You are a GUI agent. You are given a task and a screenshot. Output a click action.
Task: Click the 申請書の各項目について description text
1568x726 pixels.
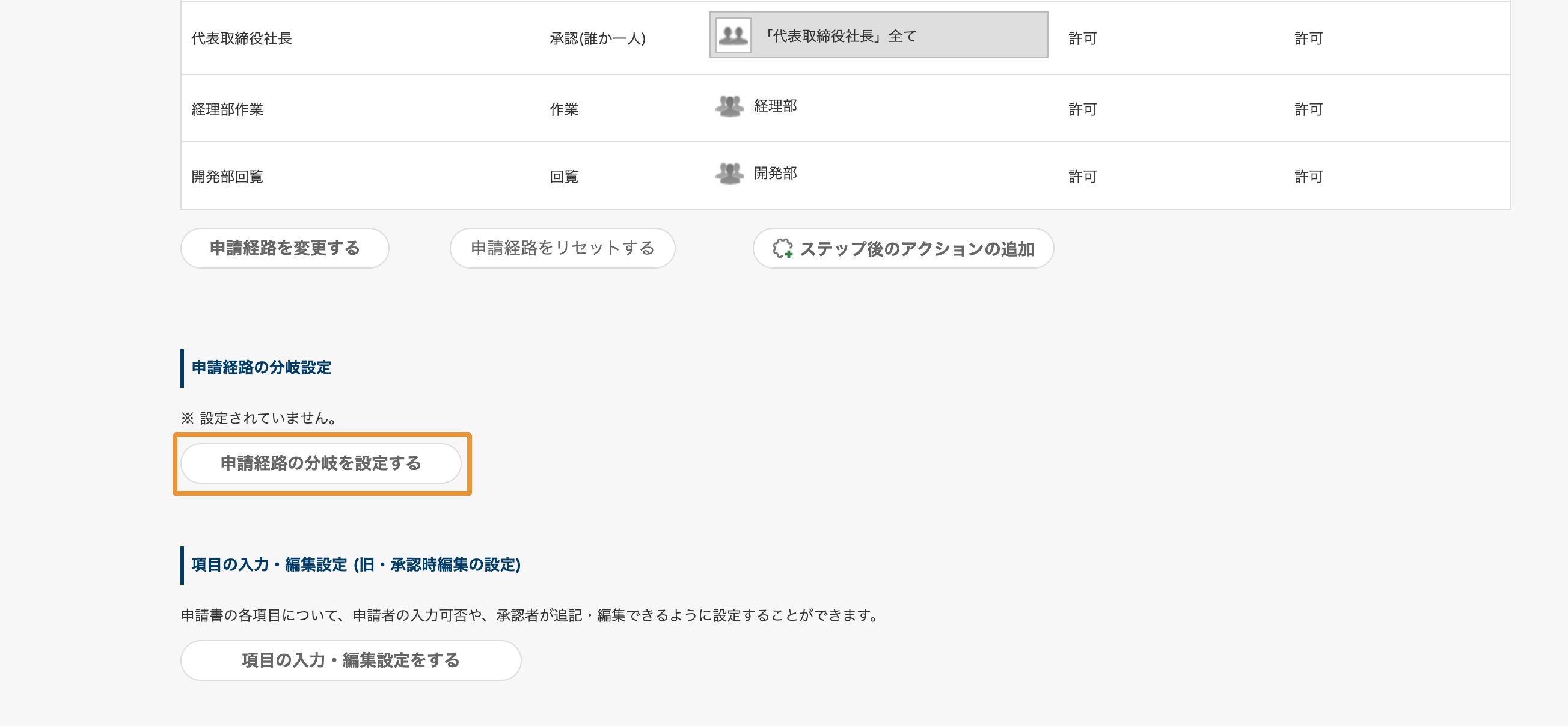point(531,615)
